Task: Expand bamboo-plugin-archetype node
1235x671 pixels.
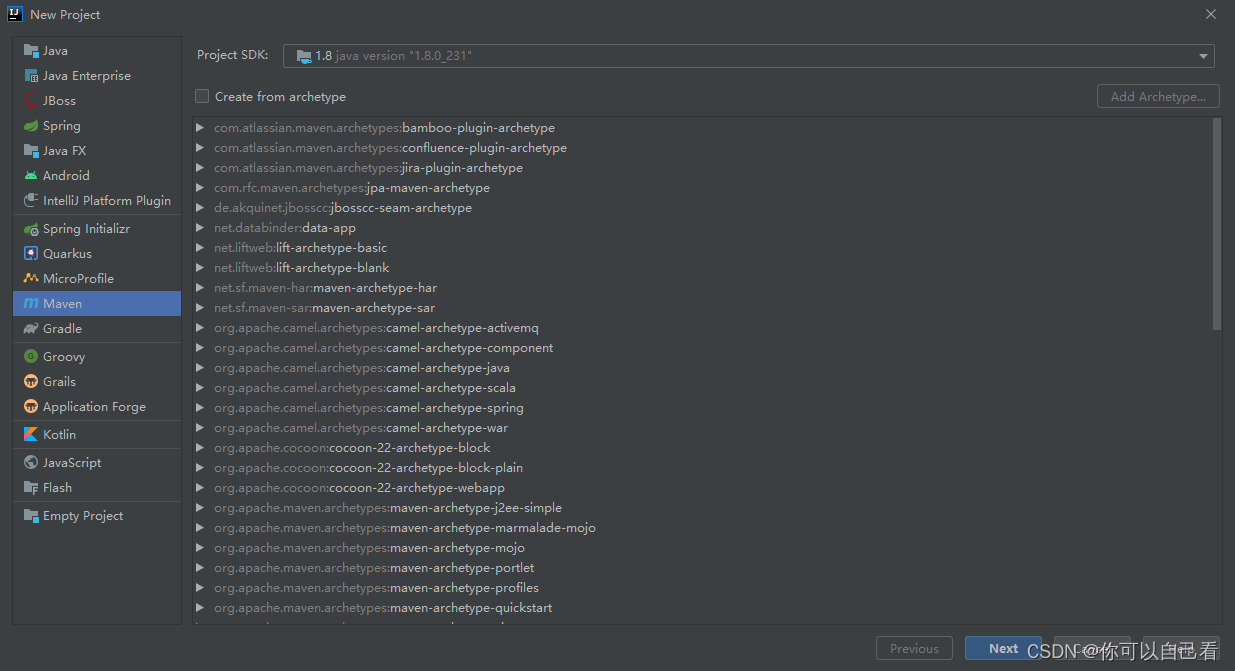Action: coord(200,128)
